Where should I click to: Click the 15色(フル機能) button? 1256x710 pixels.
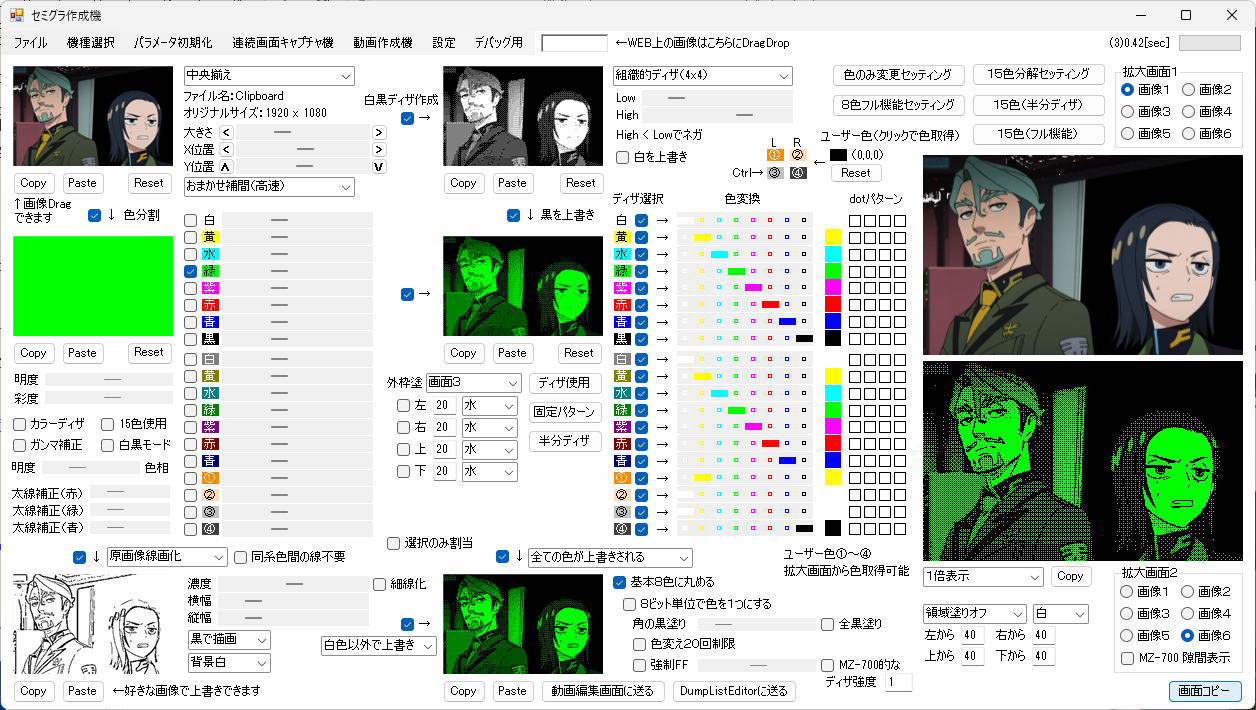[x=1038, y=134]
